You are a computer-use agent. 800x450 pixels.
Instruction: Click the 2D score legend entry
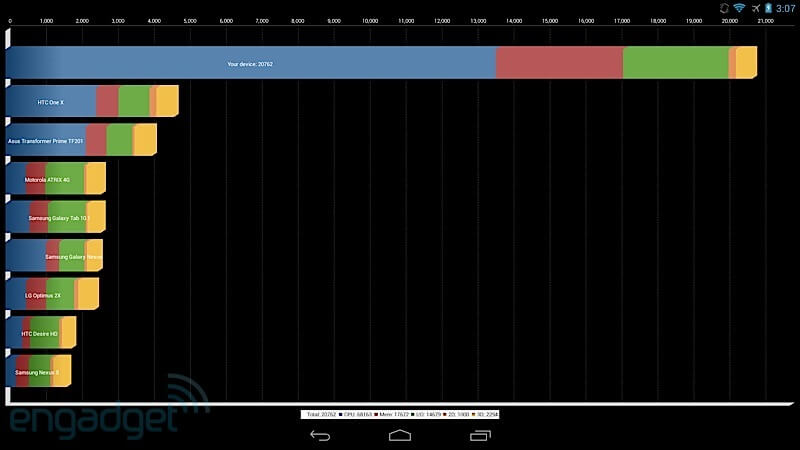pos(457,414)
